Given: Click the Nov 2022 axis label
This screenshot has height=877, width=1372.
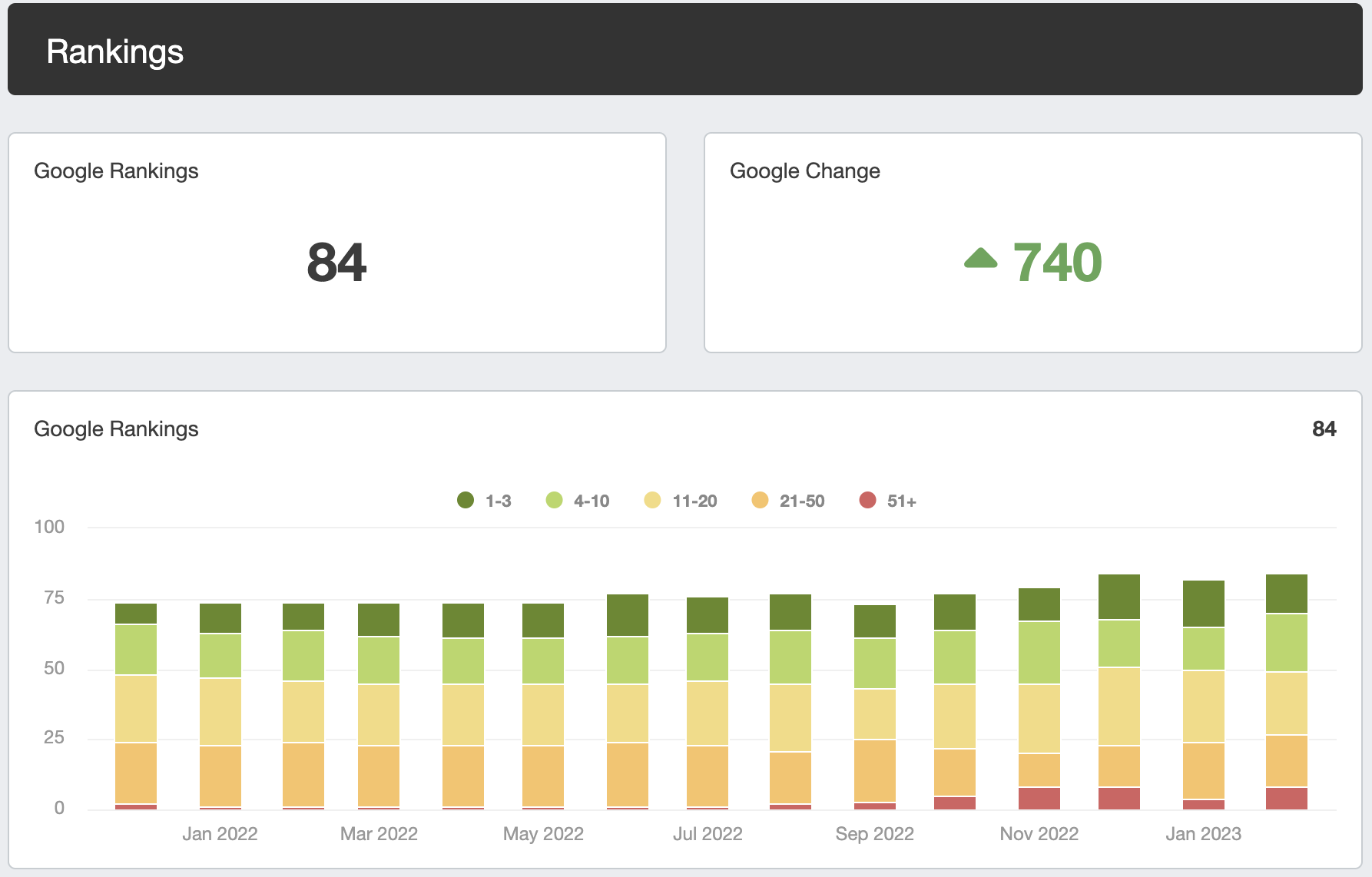Looking at the screenshot, I should coord(1039,834).
